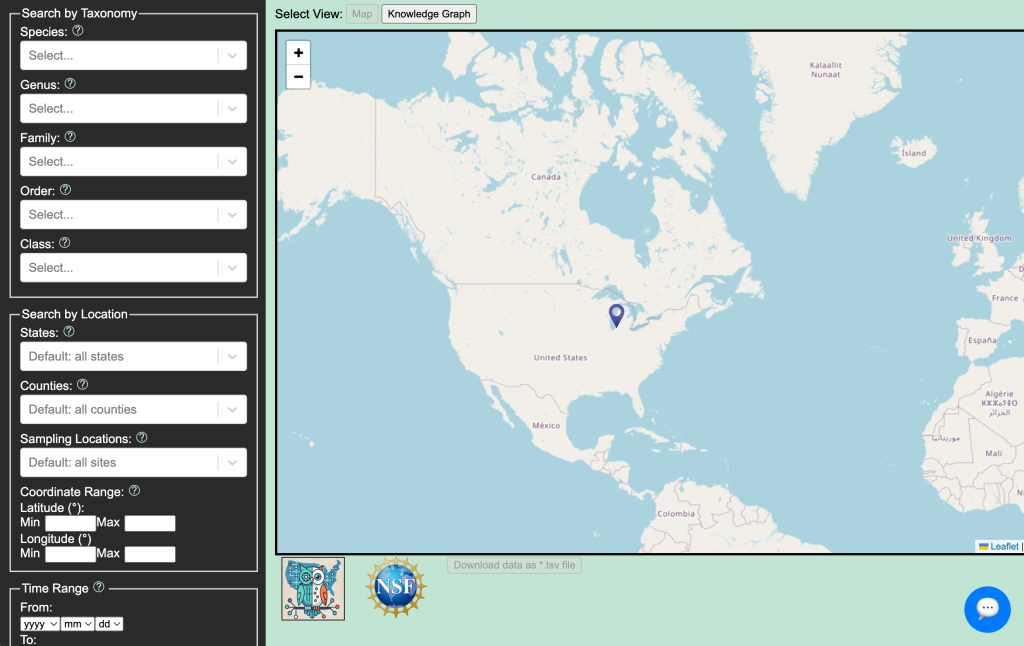
Task: Click the States help question-mark icon
Action: 69,331
